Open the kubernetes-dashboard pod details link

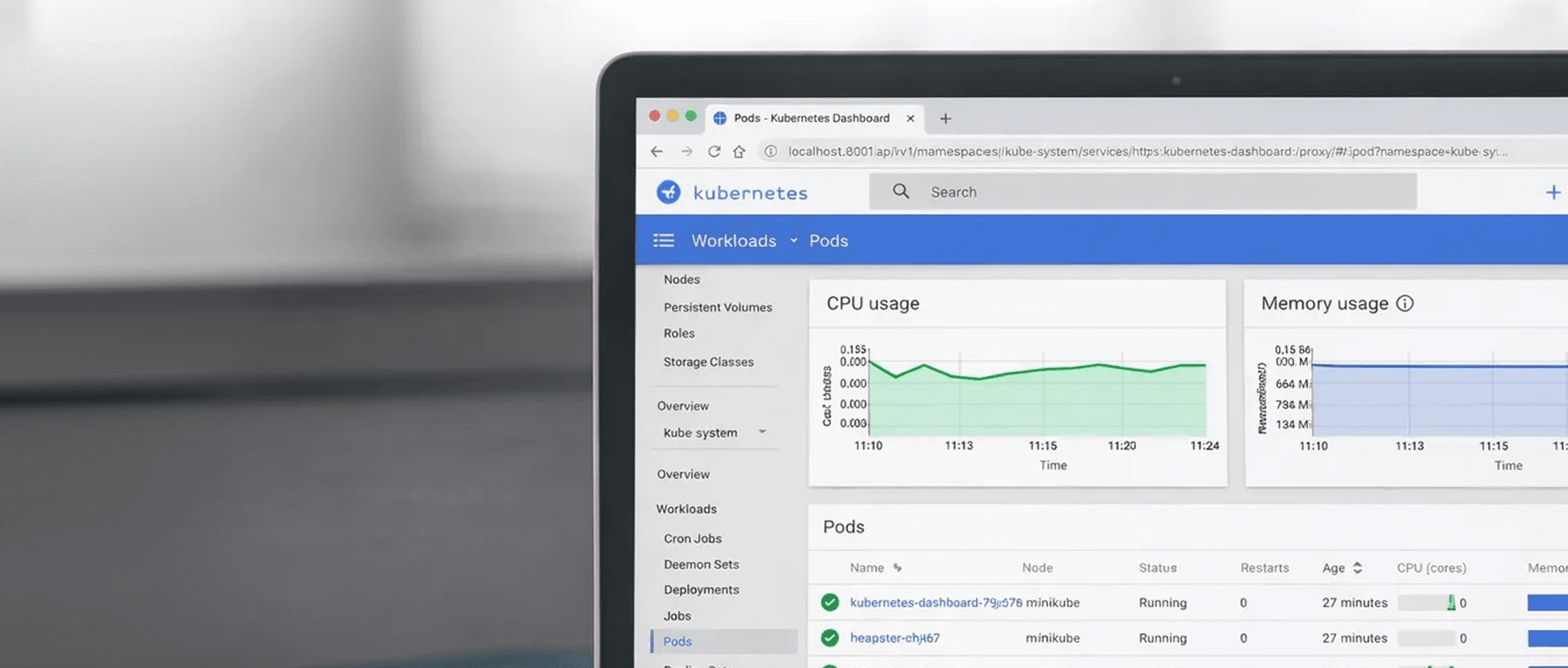coord(935,602)
